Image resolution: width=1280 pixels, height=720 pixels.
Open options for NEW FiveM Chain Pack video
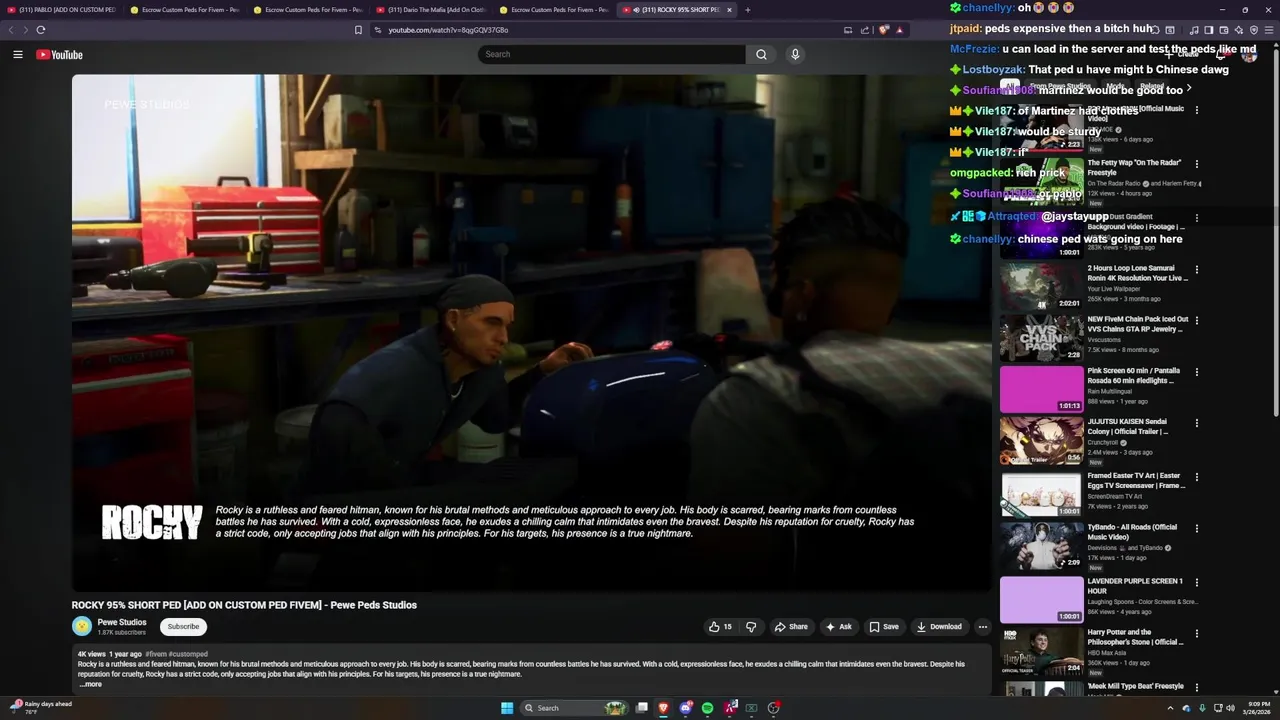pos(1197,321)
